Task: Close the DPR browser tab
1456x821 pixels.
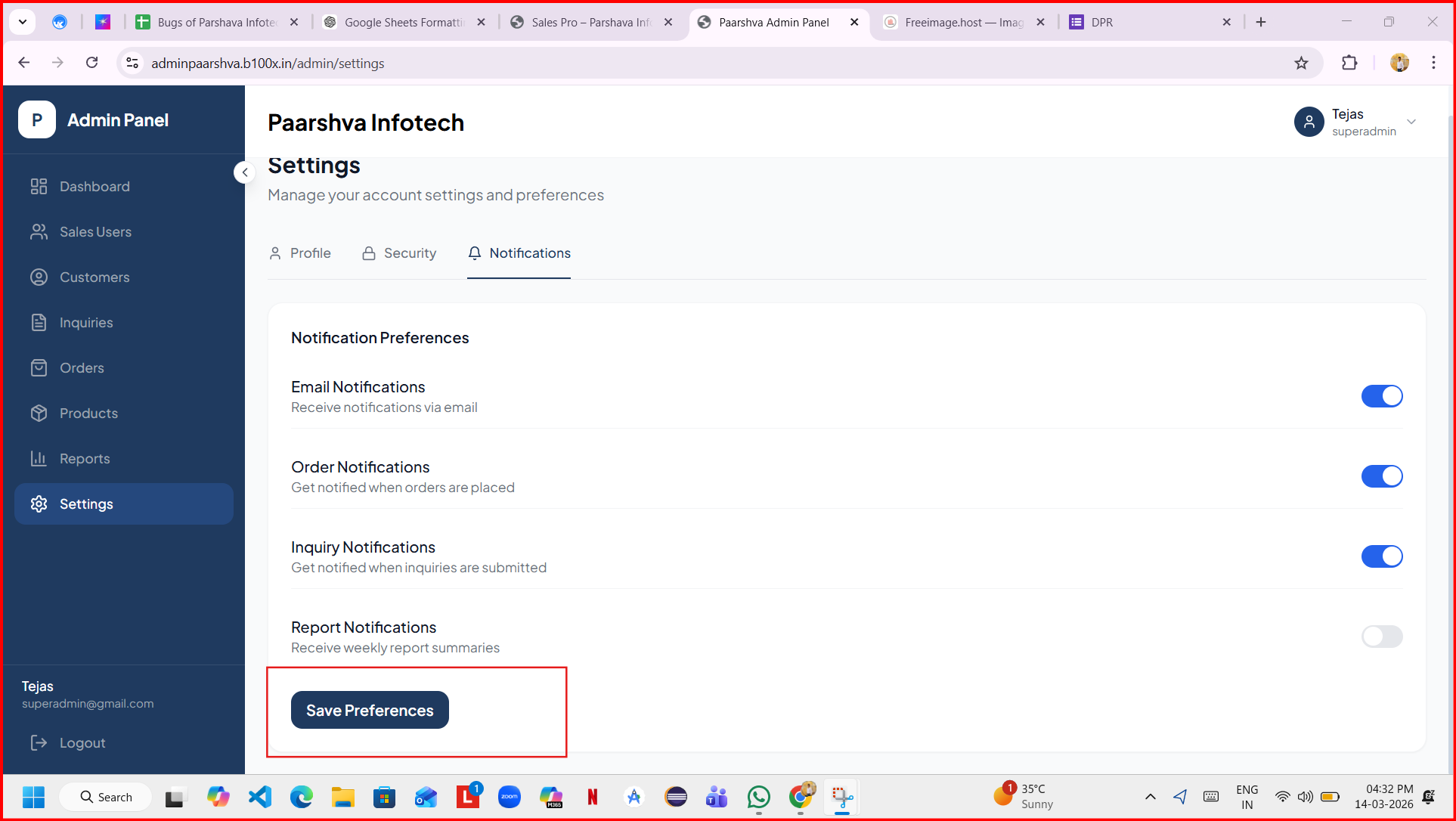Action: 1227,23
